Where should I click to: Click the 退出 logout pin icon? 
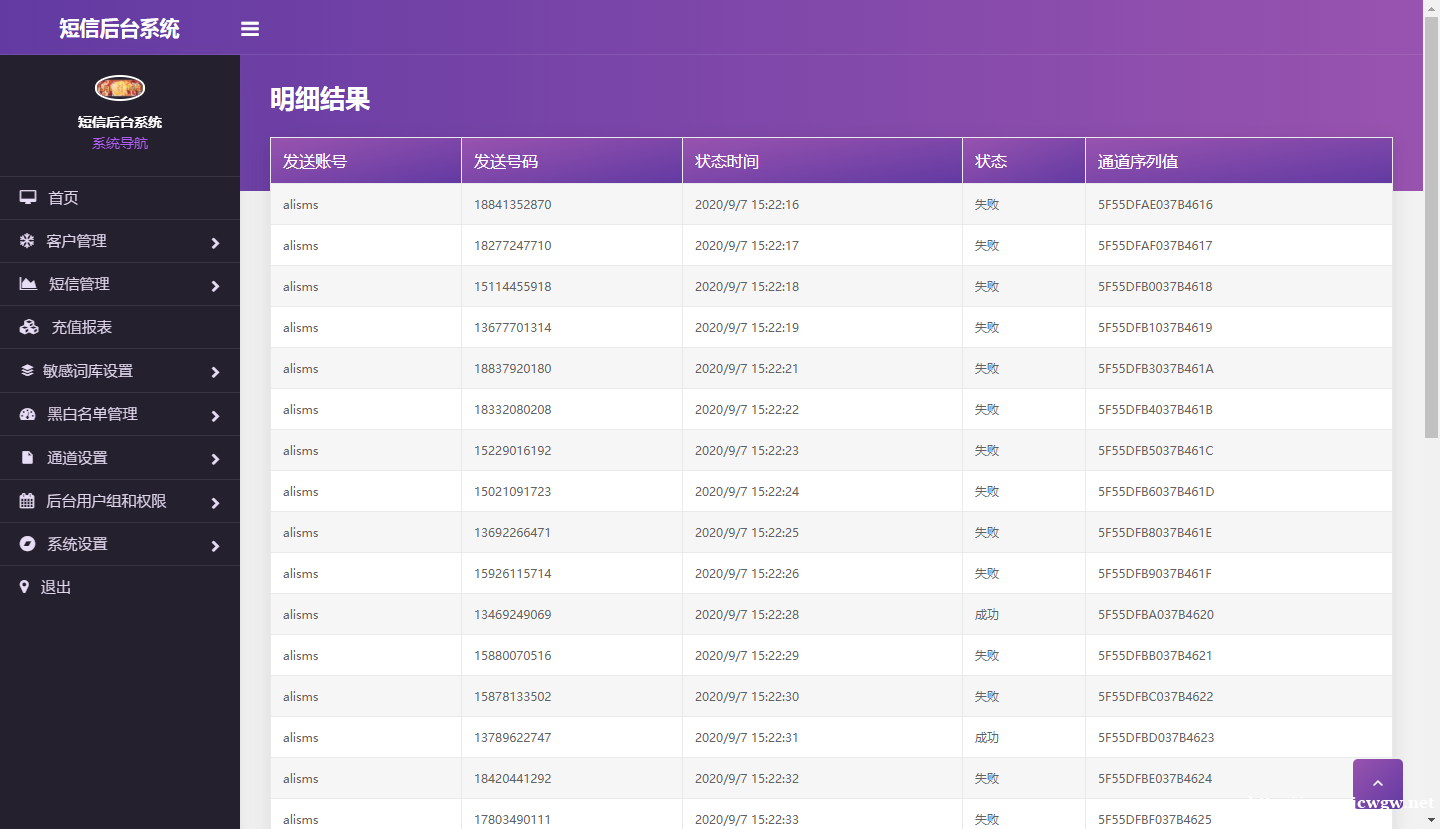(25, 587)
